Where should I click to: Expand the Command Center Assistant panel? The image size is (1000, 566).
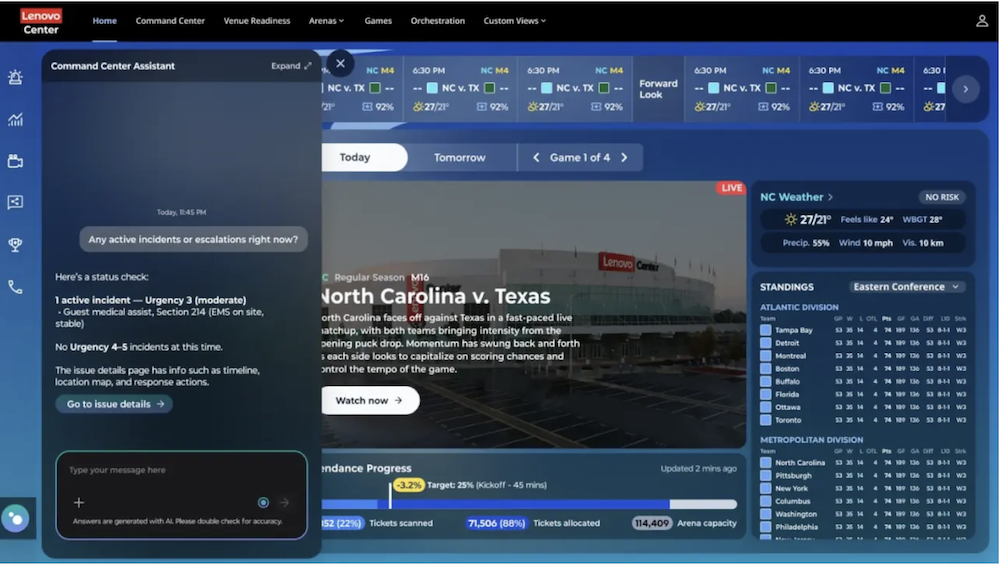pyautogui.click(x=291, y=66)
